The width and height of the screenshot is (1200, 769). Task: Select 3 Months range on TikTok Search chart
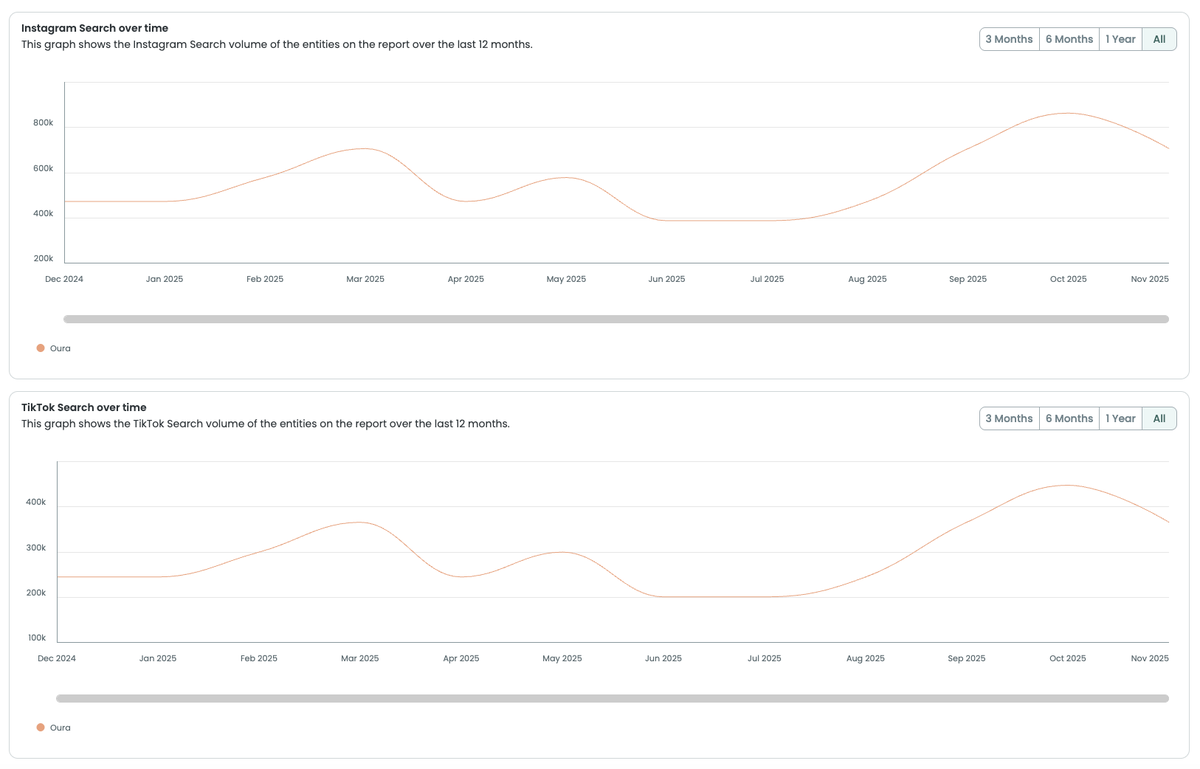pyautogui.click(x=1009, y=418)
